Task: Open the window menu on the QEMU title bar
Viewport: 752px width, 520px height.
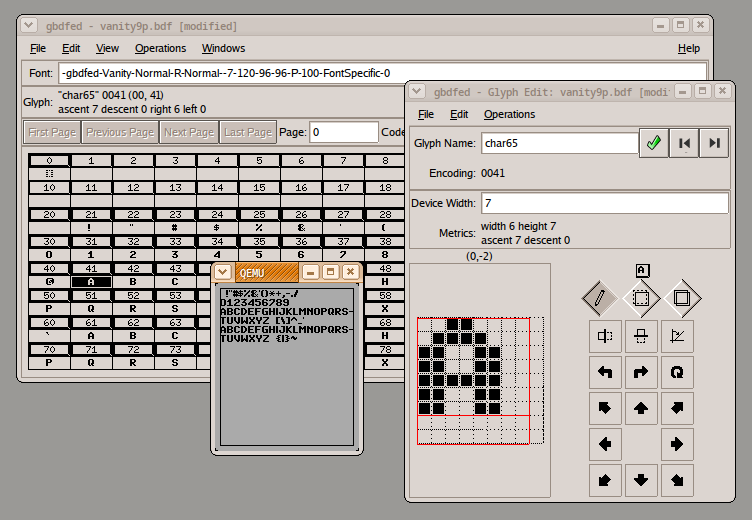Action: click(223, 272)
